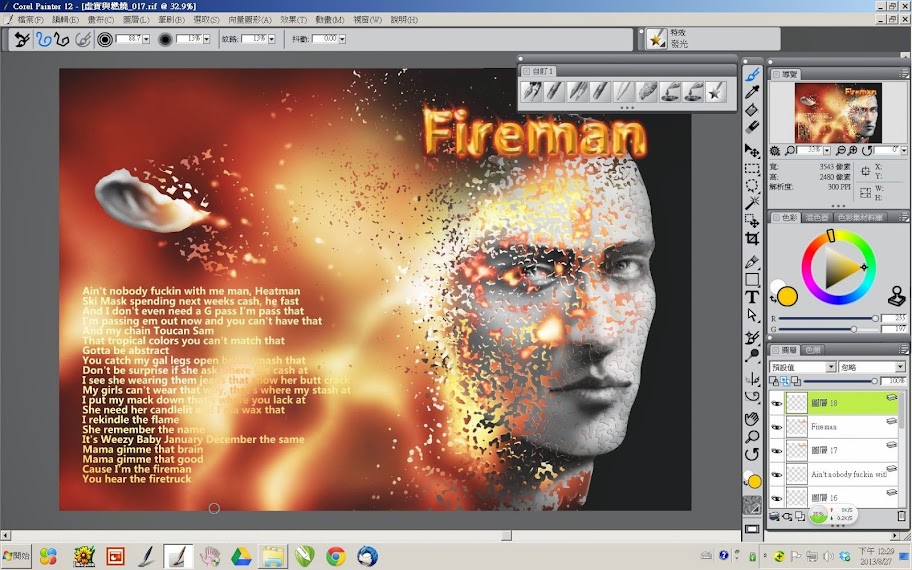This screenshot has height=570, width=912.
Task: Hide the Fireman layer
Action: click(x=776, y=427)
